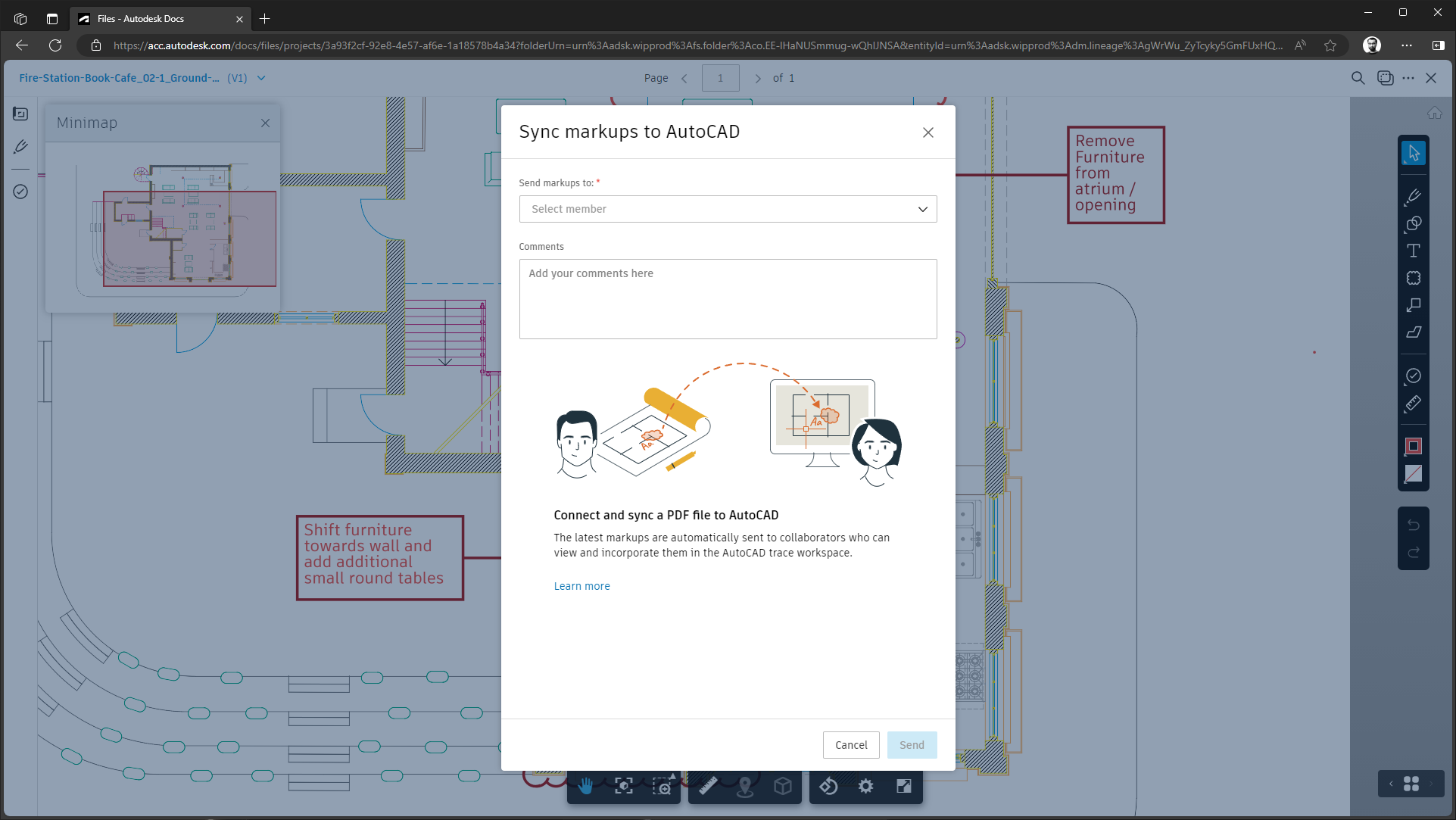Image resolution: width=1456 pixels, height=820 pixels.
Task: Click the zoom window tool
Action: pos(662,786)
